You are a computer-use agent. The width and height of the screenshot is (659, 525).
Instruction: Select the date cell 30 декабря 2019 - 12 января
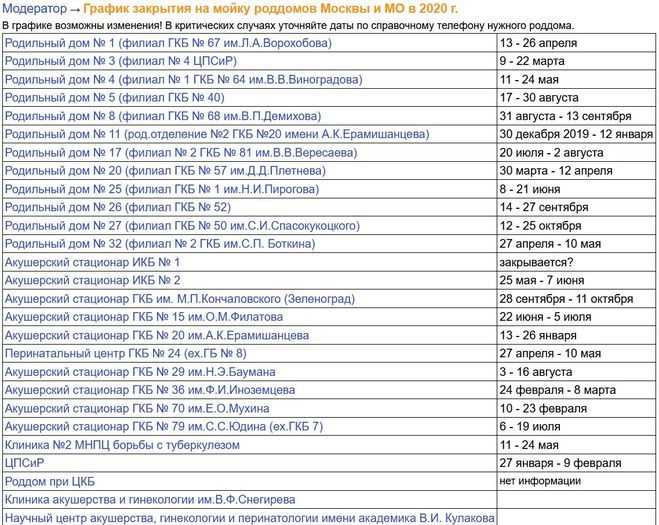click(x=576, y=134)
